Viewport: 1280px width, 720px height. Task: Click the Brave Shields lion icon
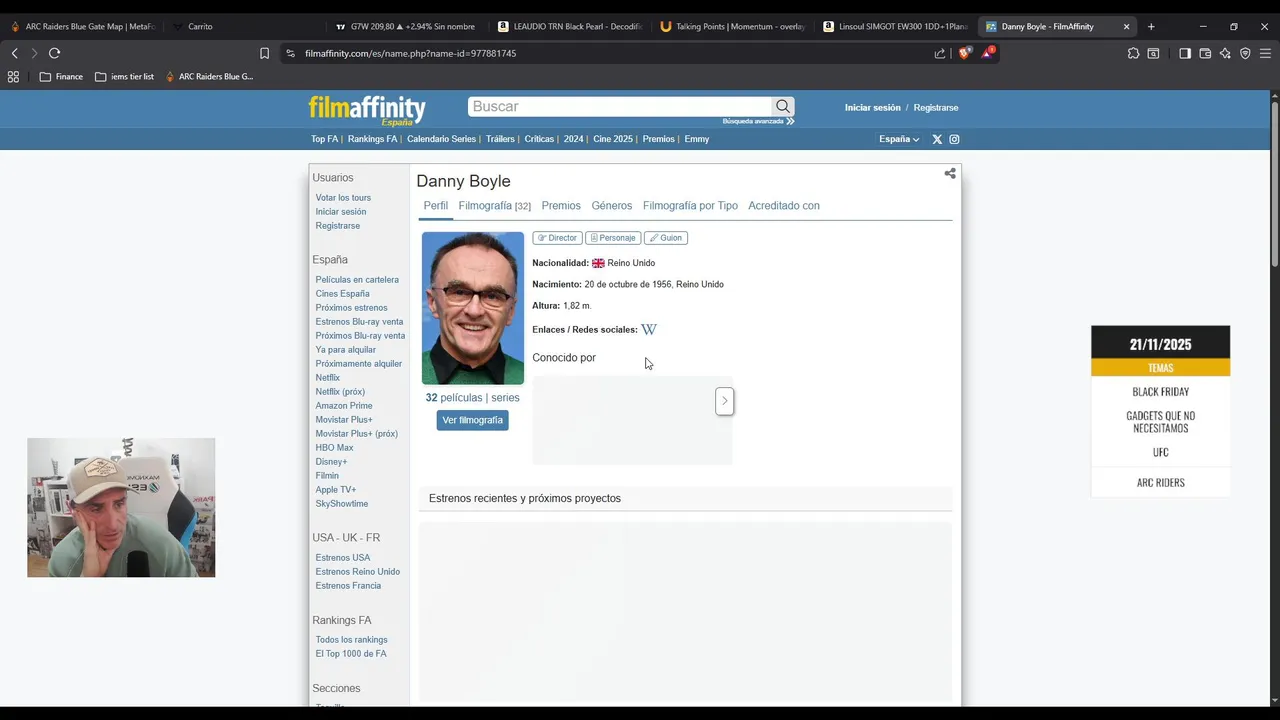(x=964, y=53)
